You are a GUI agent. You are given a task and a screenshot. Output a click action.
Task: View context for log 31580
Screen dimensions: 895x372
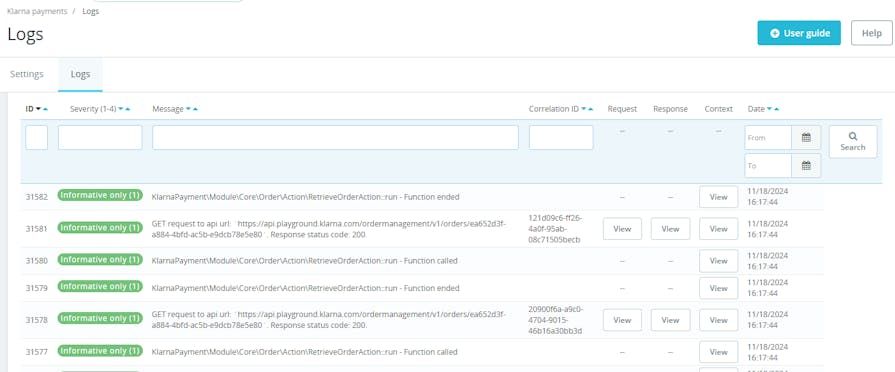[x=718, y=261]
